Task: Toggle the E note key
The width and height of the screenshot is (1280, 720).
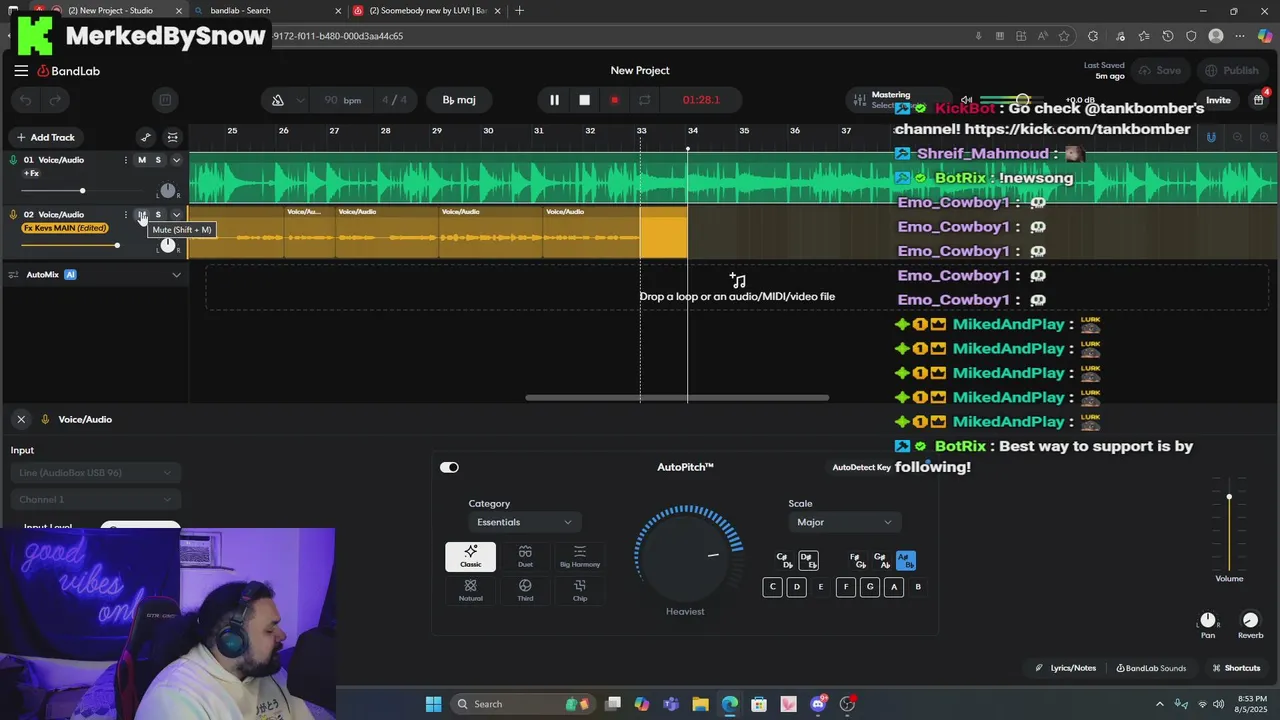Action: 821,587
